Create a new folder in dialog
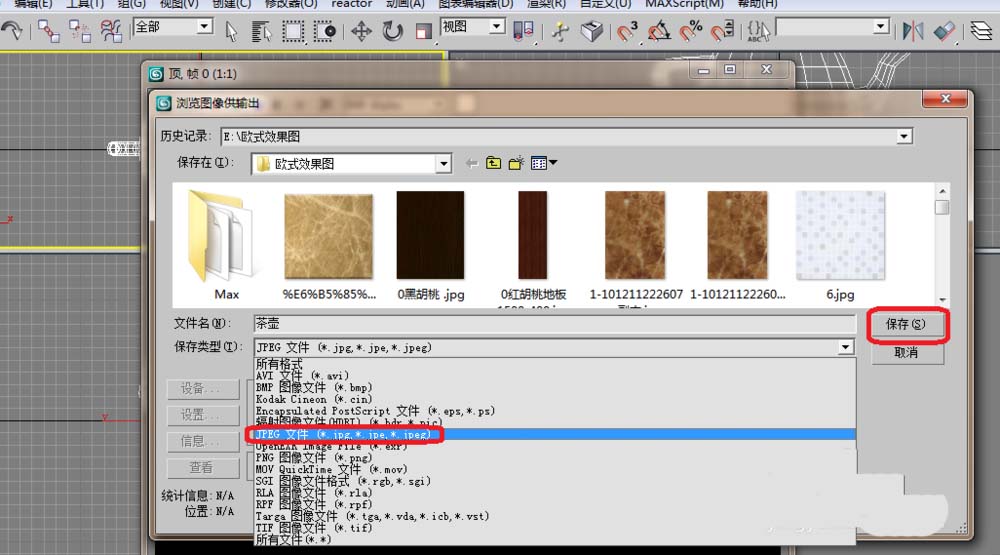 [x=516, y=163]
